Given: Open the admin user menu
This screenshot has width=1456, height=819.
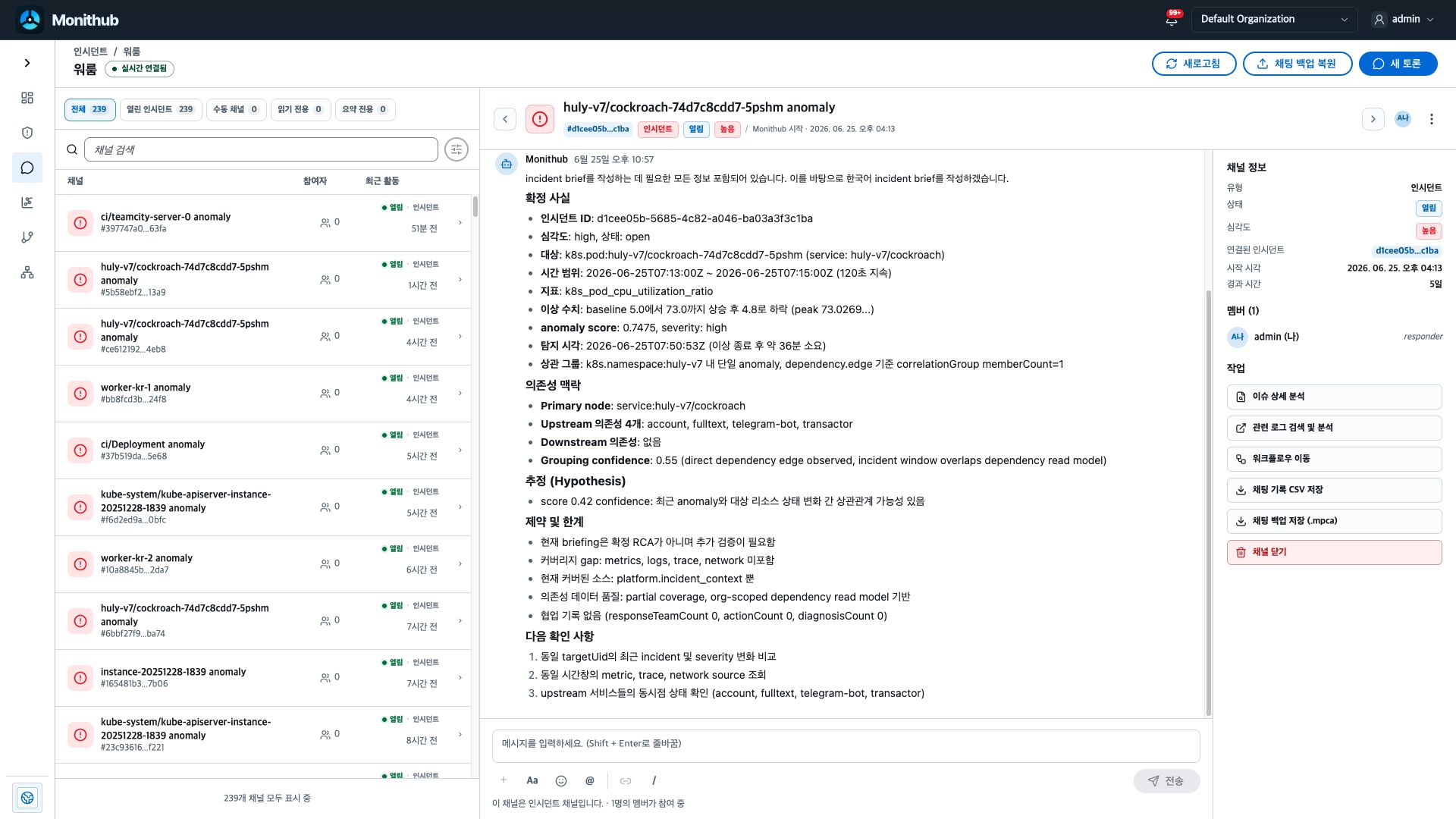Looking at the screenshot, I should tap(1404, 19).
